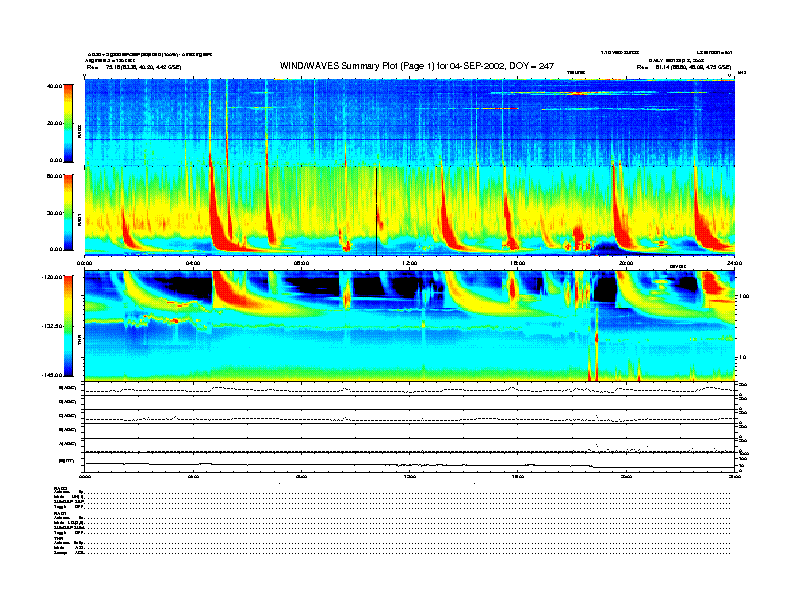This screenshot has width=792, height=612.
Task: Click 04:00 tick label below RAD1 spectrogram
Action: [x=193, y=263]
